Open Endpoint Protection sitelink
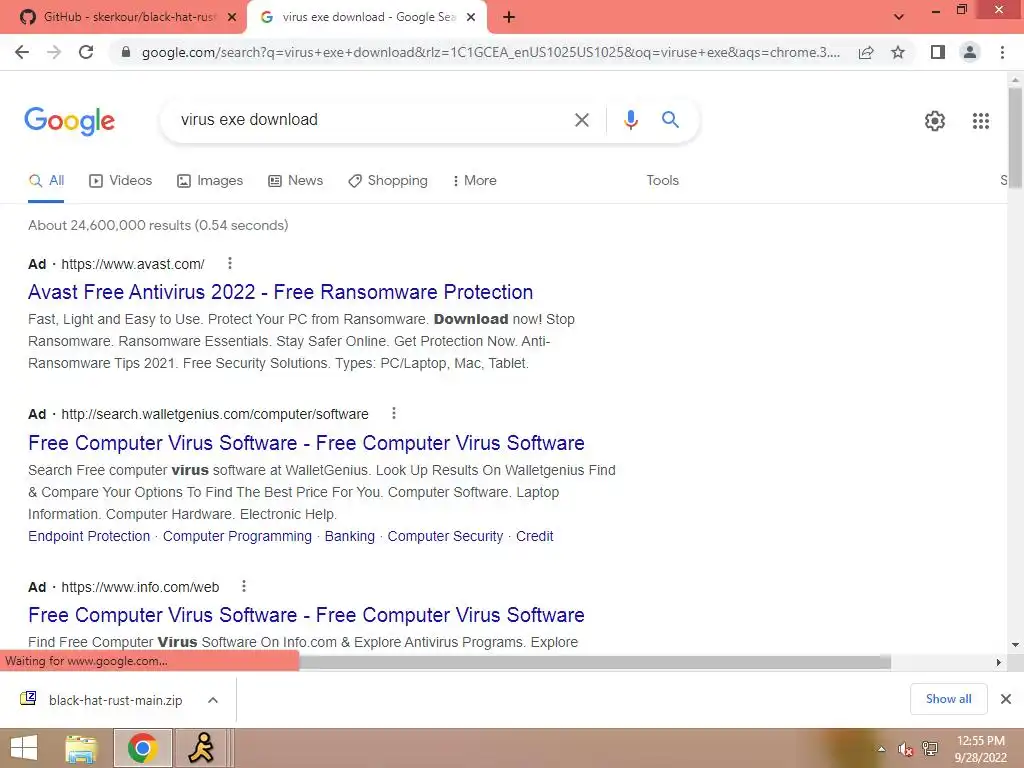Image resolution: width=1024 pixels, height=768 pixels. [89, 536]
